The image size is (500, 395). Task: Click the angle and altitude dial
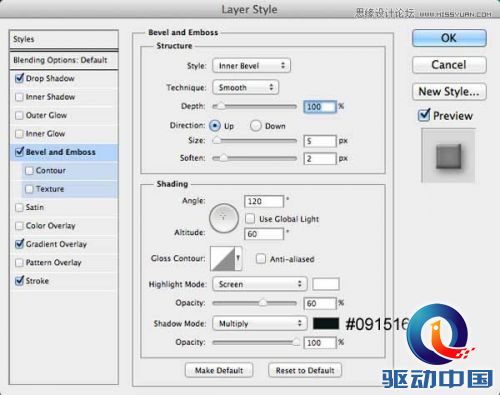coord(224,218)
